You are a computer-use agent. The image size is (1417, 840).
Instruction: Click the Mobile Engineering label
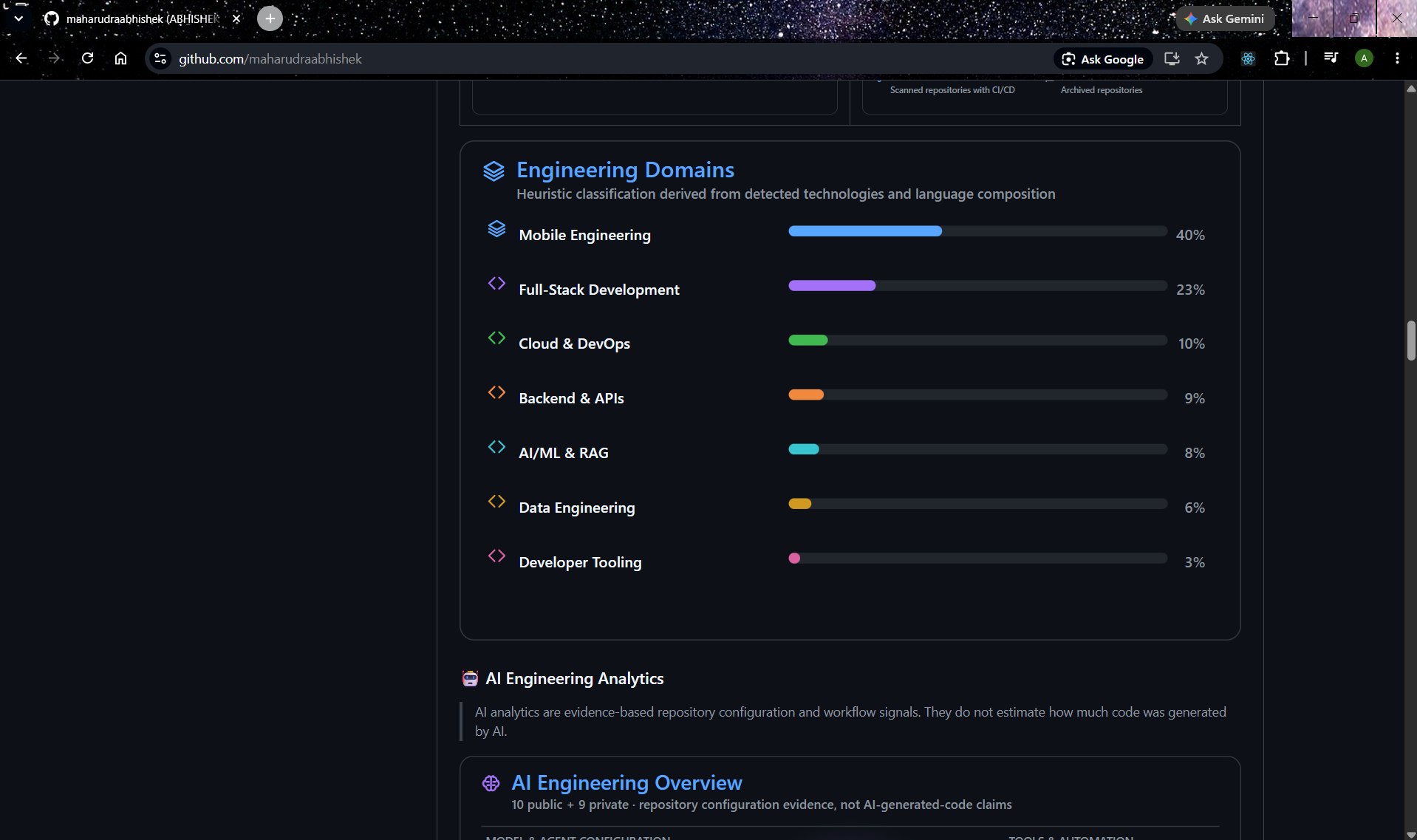tap(584, 235)
